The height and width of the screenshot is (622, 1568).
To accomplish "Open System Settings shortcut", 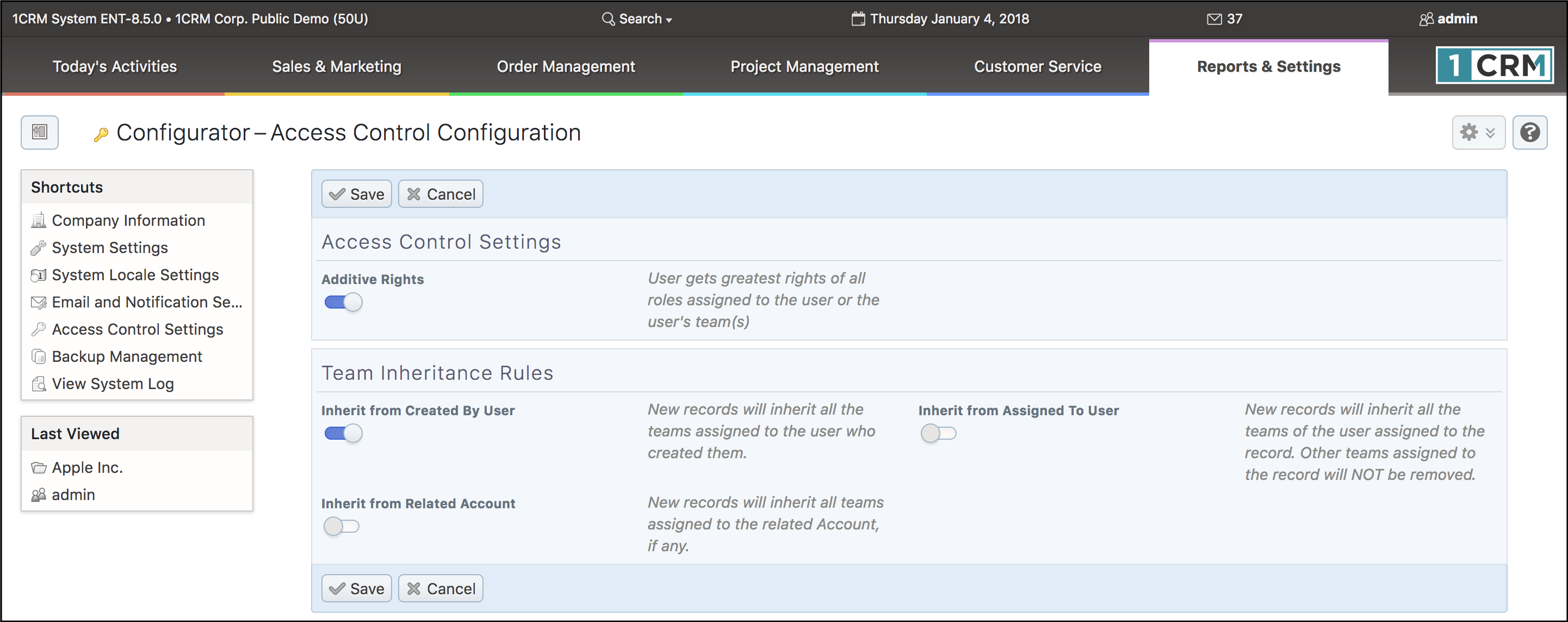I will click(99, 248).
